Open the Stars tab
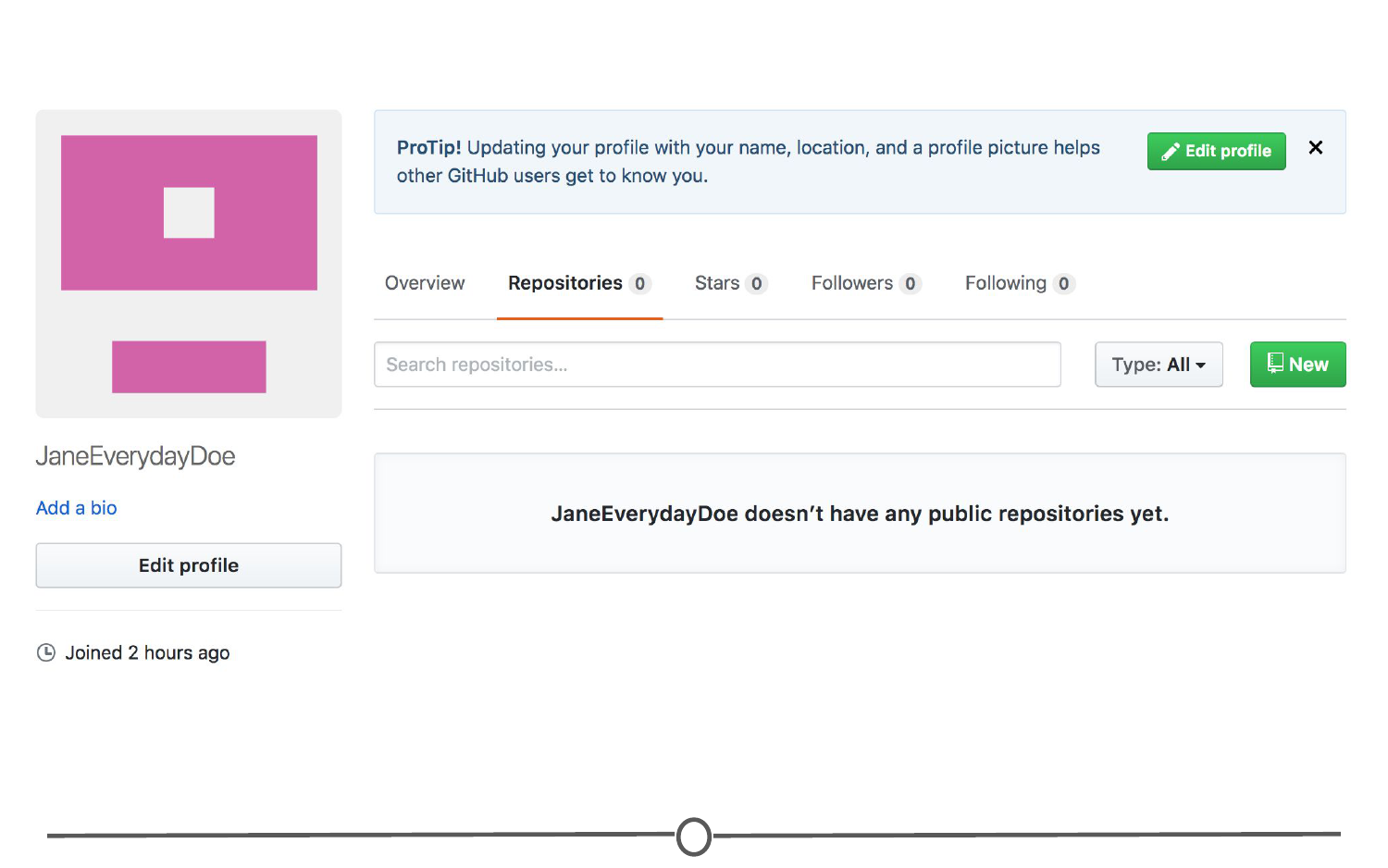The height and width of the screenshot is (868, 1388). (717, 283)
